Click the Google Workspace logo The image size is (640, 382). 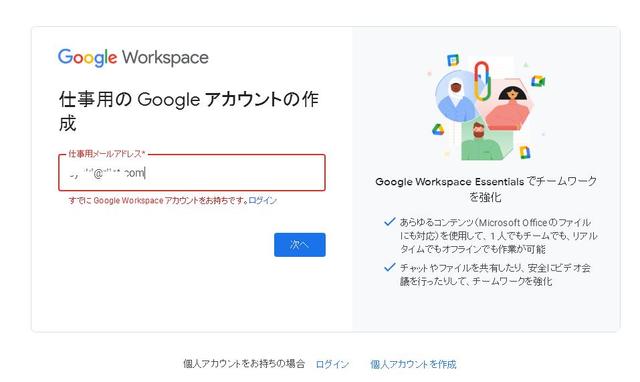pyautogui.click(x=133, y=58)
